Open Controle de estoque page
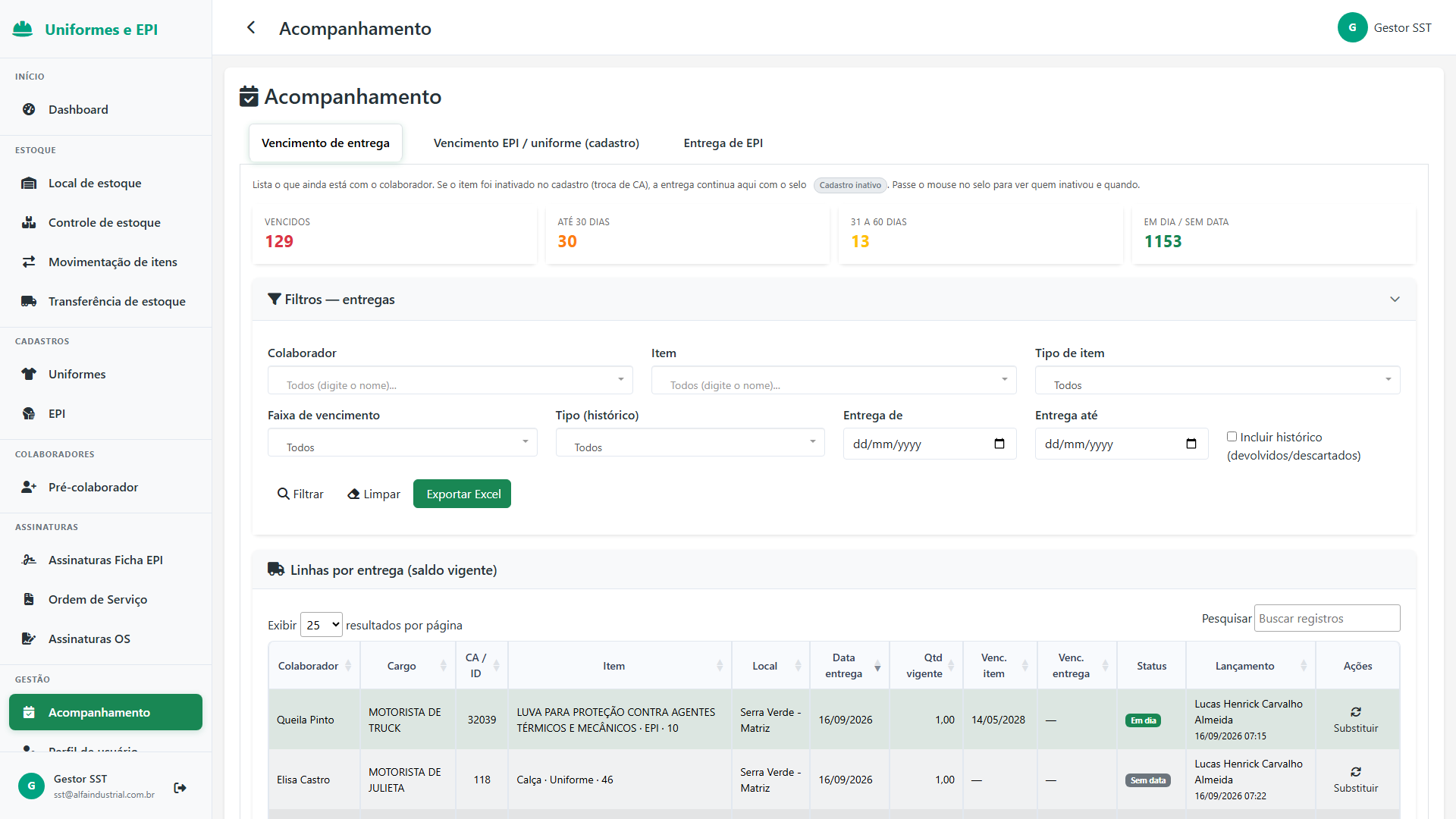 pyautogui.click(x=105, y=222)
